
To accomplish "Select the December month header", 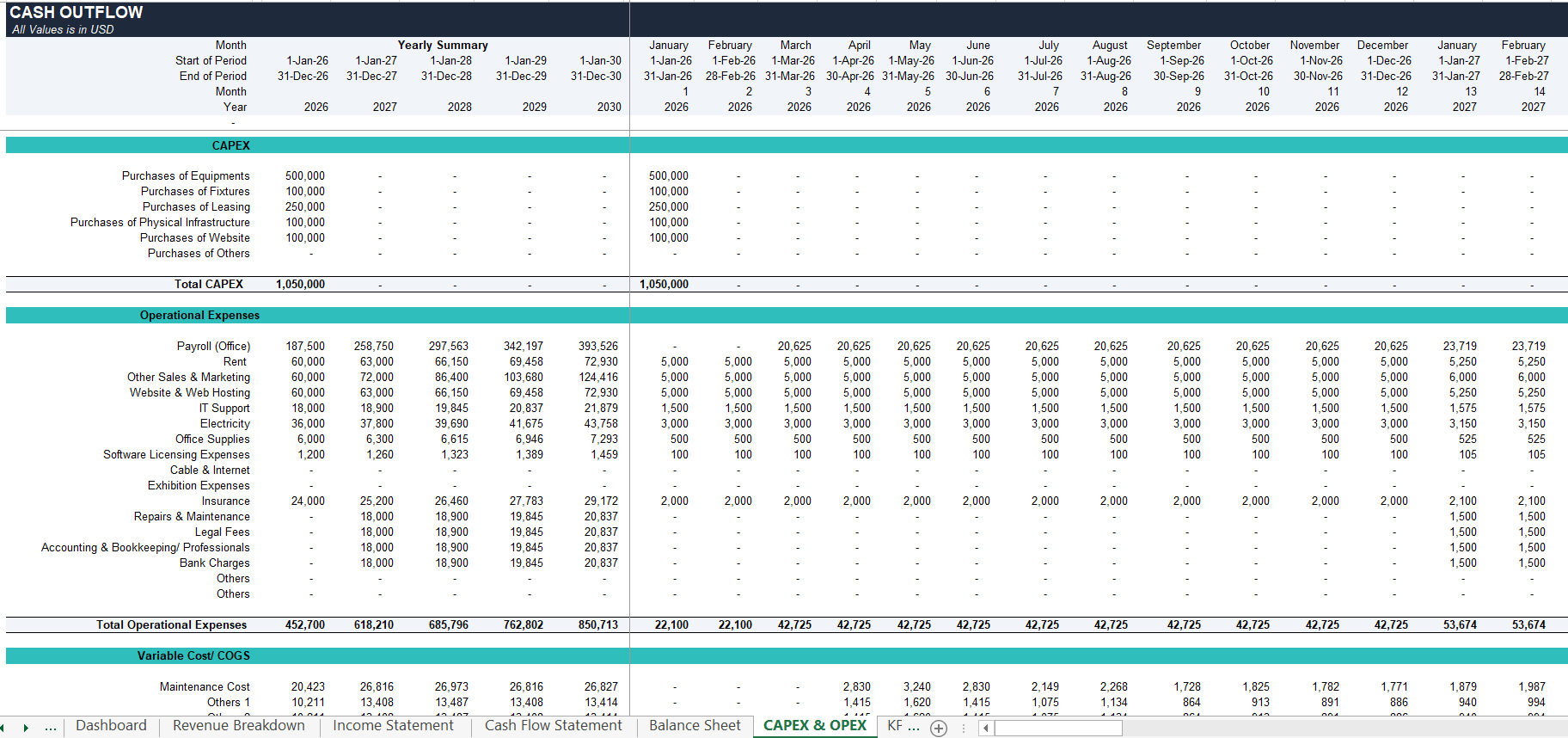I will 1382,45.
